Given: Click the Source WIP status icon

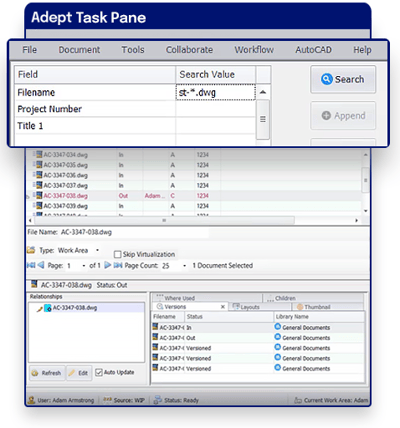Looking at the screenshot, I should [107, 399].
